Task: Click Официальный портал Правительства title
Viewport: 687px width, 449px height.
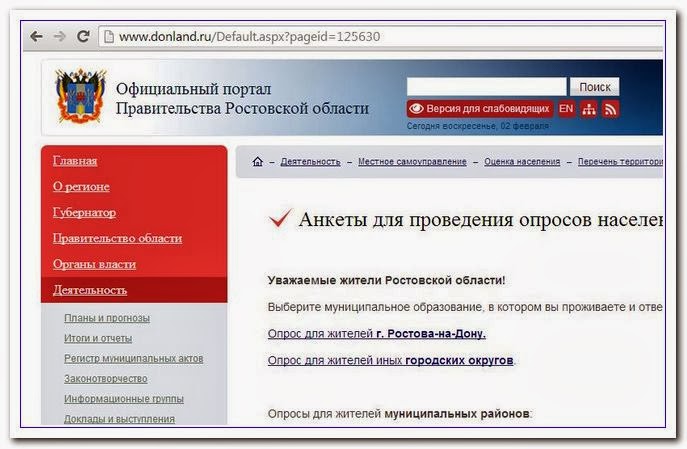Action: click(x=242, y=99)
